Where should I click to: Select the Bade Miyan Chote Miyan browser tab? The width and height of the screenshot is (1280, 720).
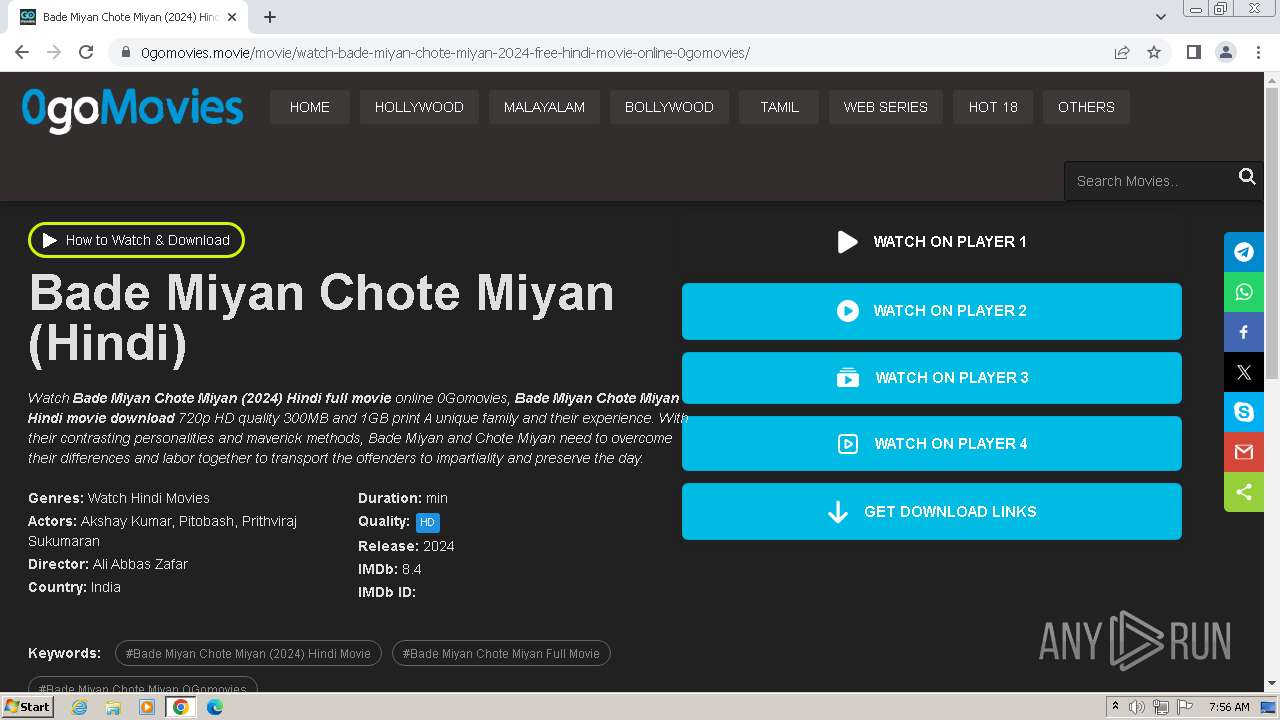coord(130,17)
